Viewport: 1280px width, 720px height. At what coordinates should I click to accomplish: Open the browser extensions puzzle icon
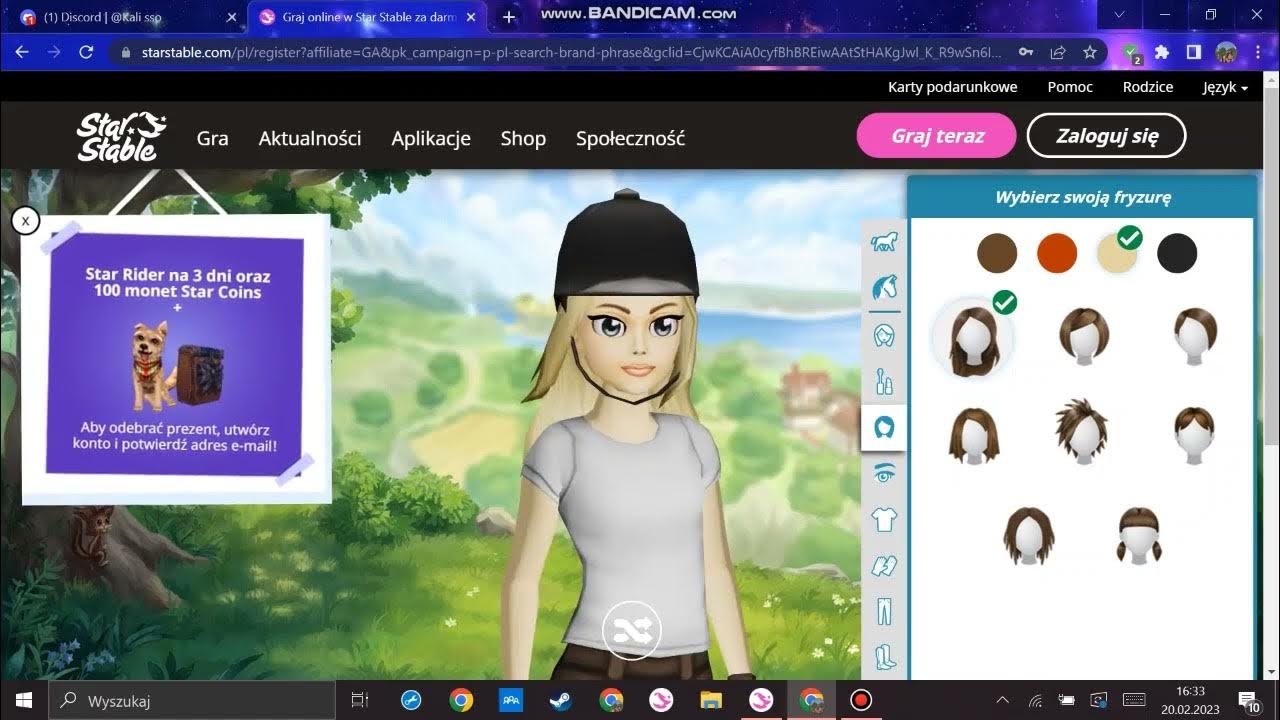(x=1162, y=52)
